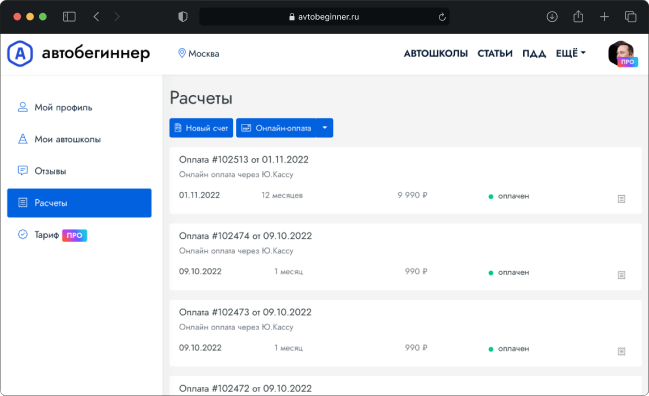Select оплачен status of payment #102474
The height and width of the screenshot is (396, 649).
tap(509, 272)
